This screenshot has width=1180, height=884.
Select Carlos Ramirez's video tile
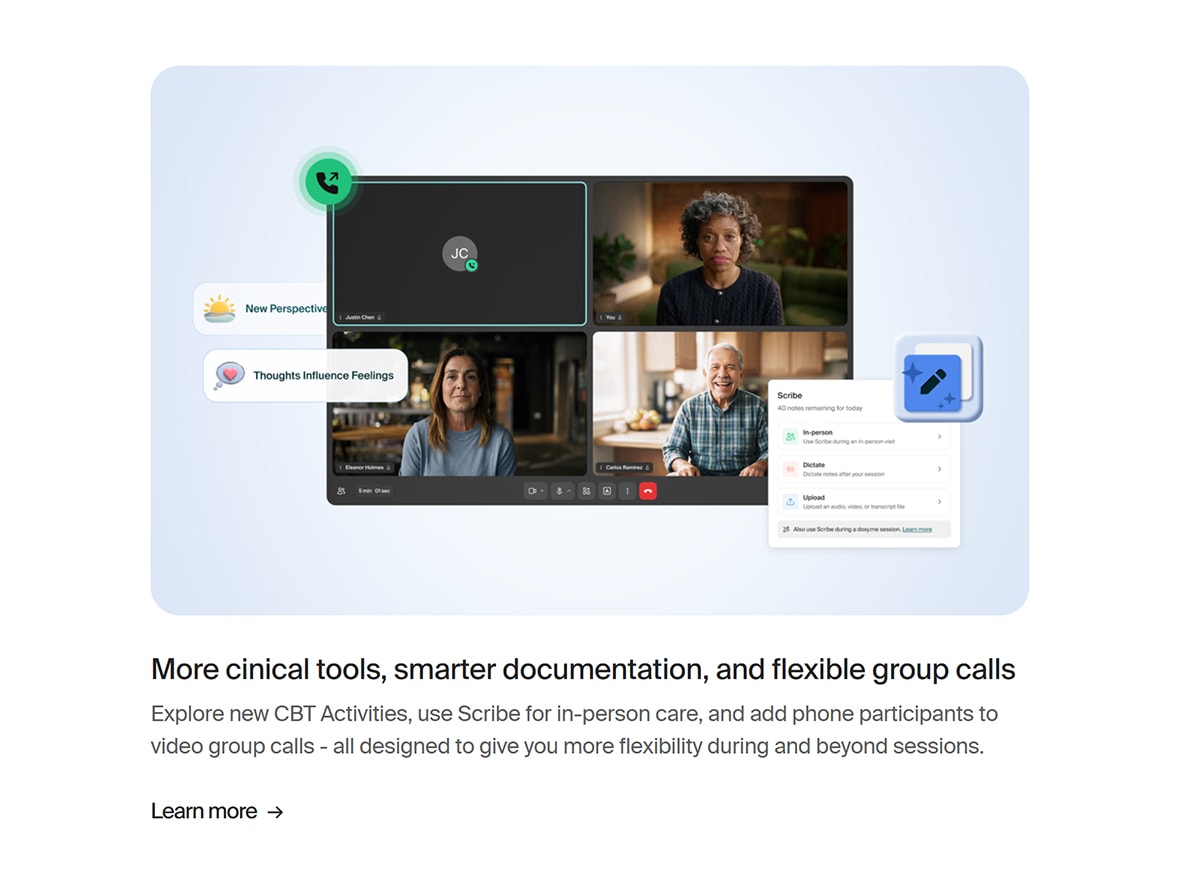[720, 404]
